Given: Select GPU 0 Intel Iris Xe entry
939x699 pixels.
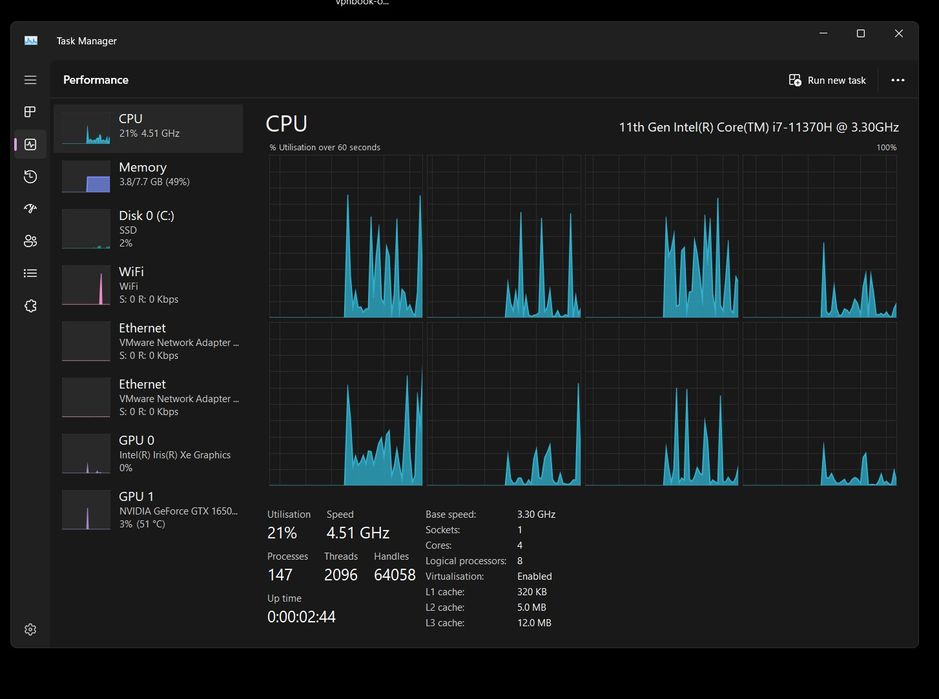Looking at the screenshot, I should [148, 453].
